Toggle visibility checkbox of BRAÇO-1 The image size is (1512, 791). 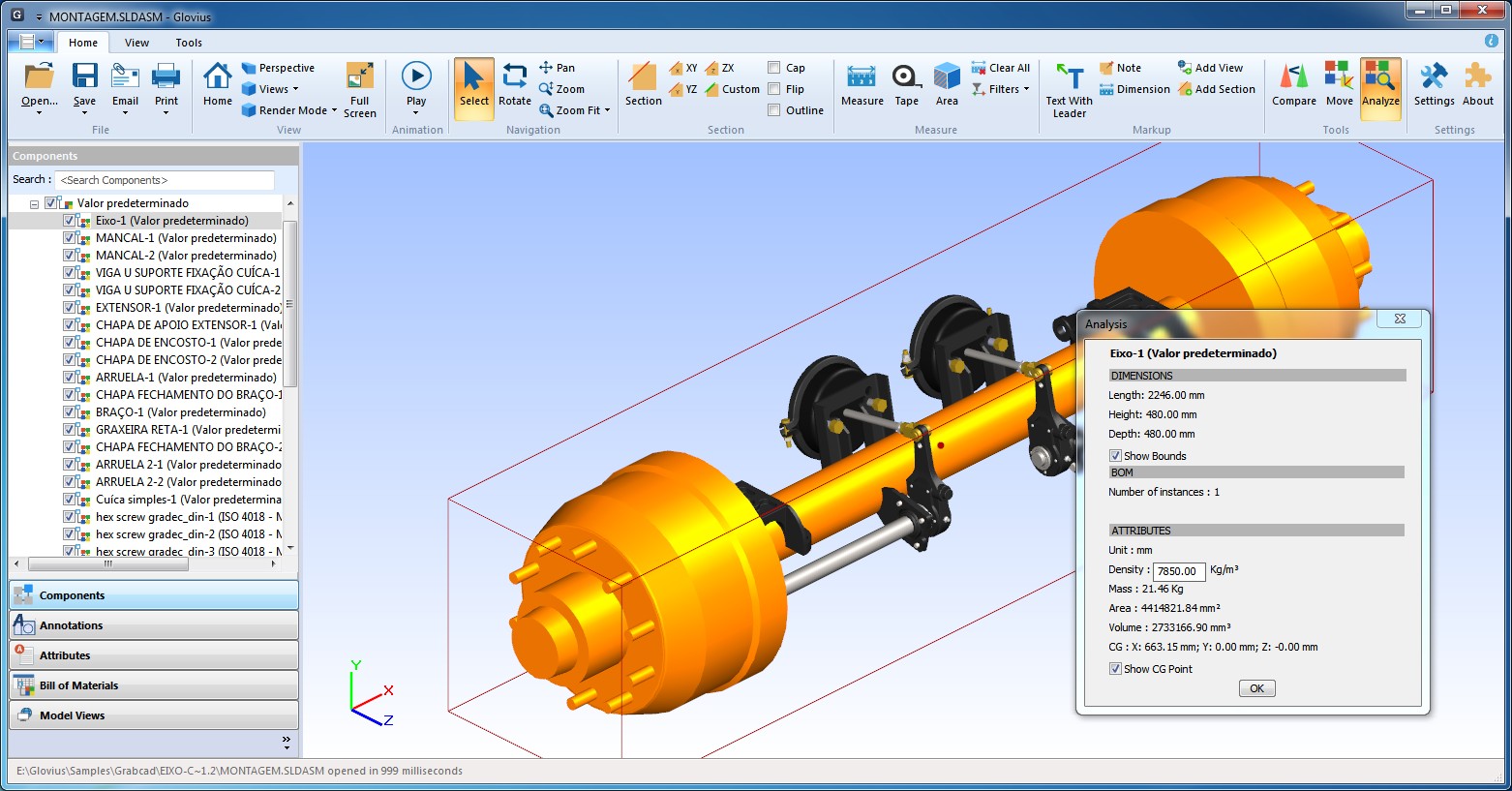coord(70,412)
